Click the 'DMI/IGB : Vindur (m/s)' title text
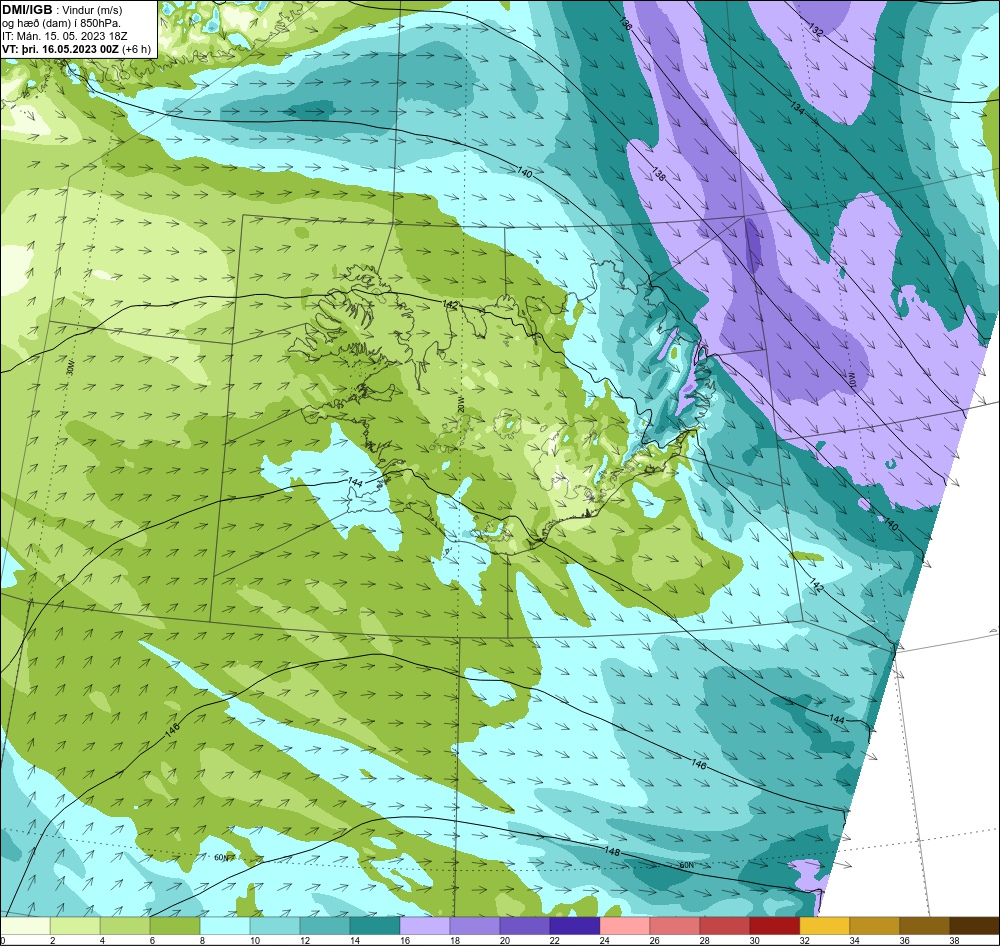The width and height of the screenshot is (1000, 946). (62, 10)
